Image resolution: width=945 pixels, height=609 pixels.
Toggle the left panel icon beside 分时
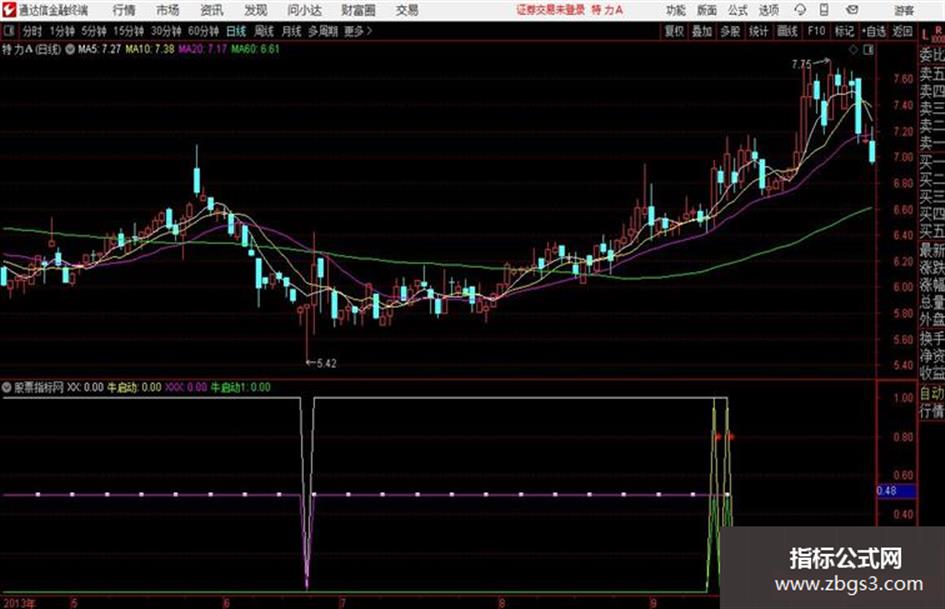point(9,31)
